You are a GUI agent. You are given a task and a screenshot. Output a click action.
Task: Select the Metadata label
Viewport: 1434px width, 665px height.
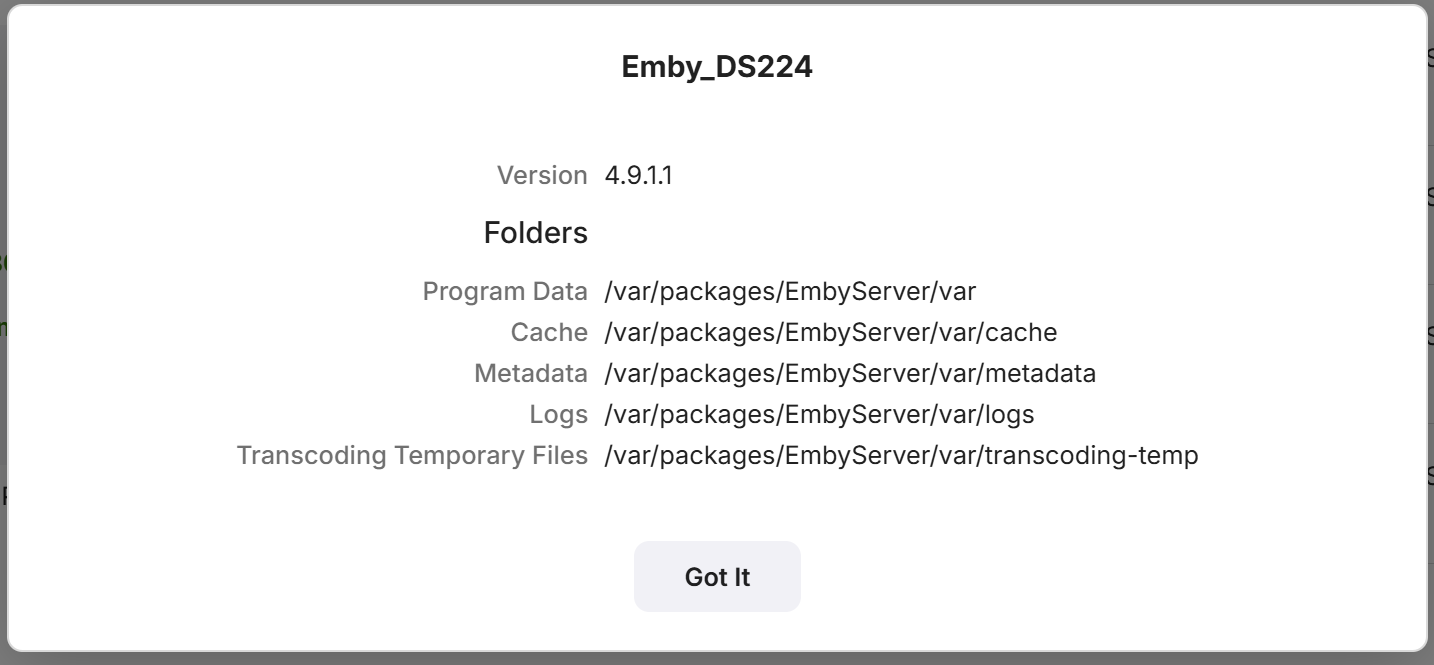(x=531, y=373)
